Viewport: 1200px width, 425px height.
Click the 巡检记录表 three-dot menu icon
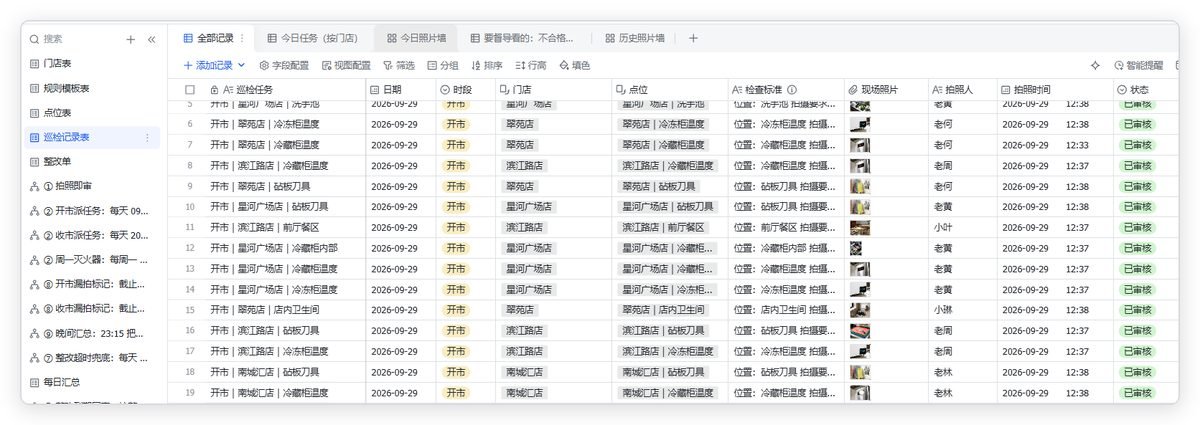click(x=148, y=137)
